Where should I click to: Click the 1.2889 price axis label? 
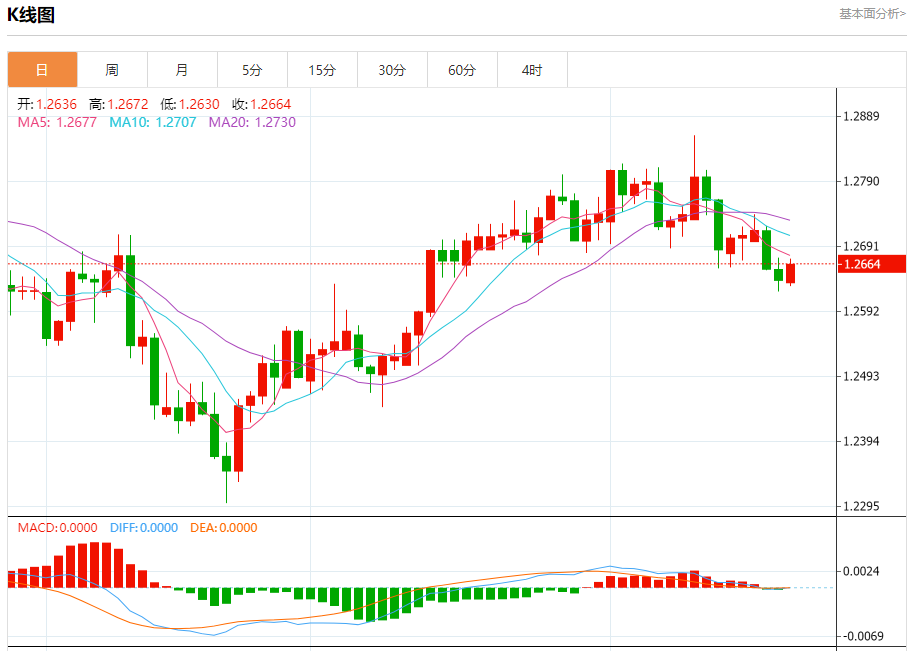(x=861, y=116)
